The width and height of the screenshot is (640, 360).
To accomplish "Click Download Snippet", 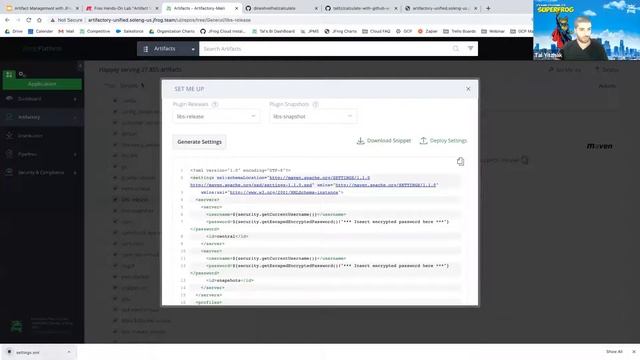I will [384, 140].
